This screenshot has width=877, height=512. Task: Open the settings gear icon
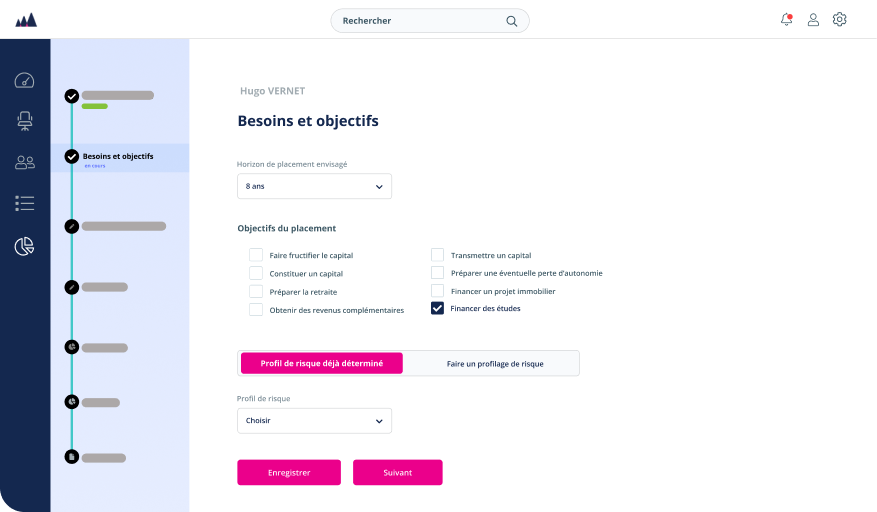[x=840, y=20]
